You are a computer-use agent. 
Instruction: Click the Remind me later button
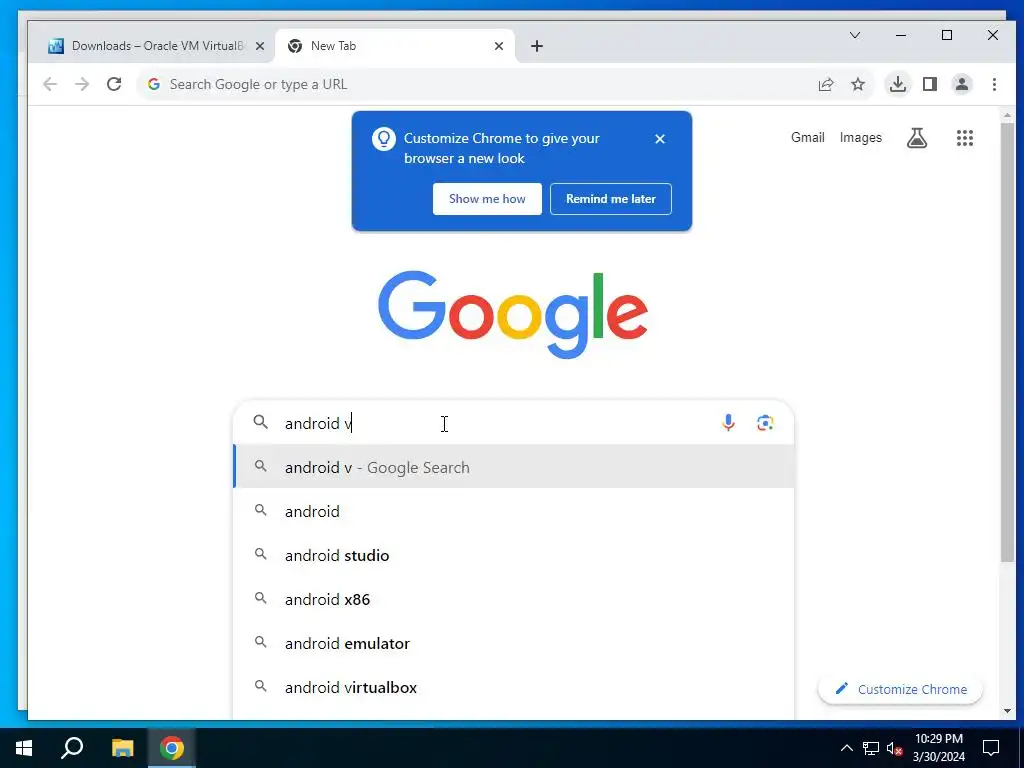[x=611, y=199]
